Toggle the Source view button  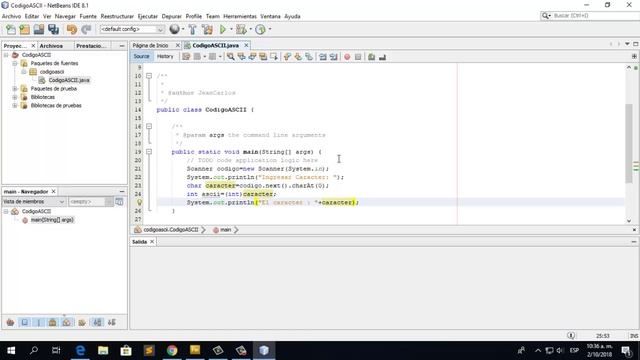[x=141, y=56]
